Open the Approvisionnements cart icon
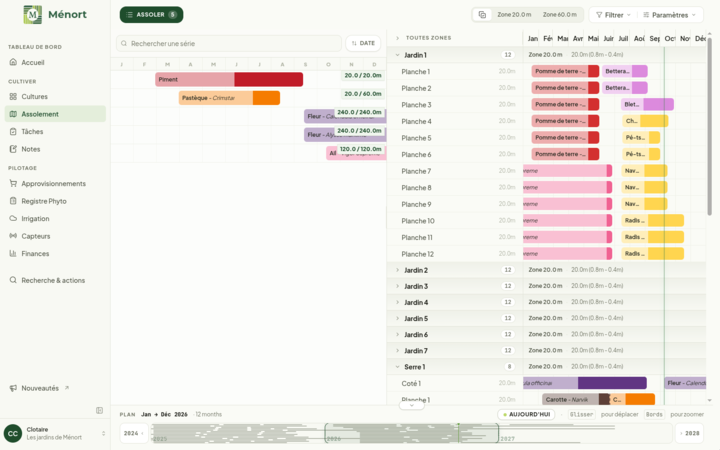This screenshot has width=720, height=450. (13, 183)
